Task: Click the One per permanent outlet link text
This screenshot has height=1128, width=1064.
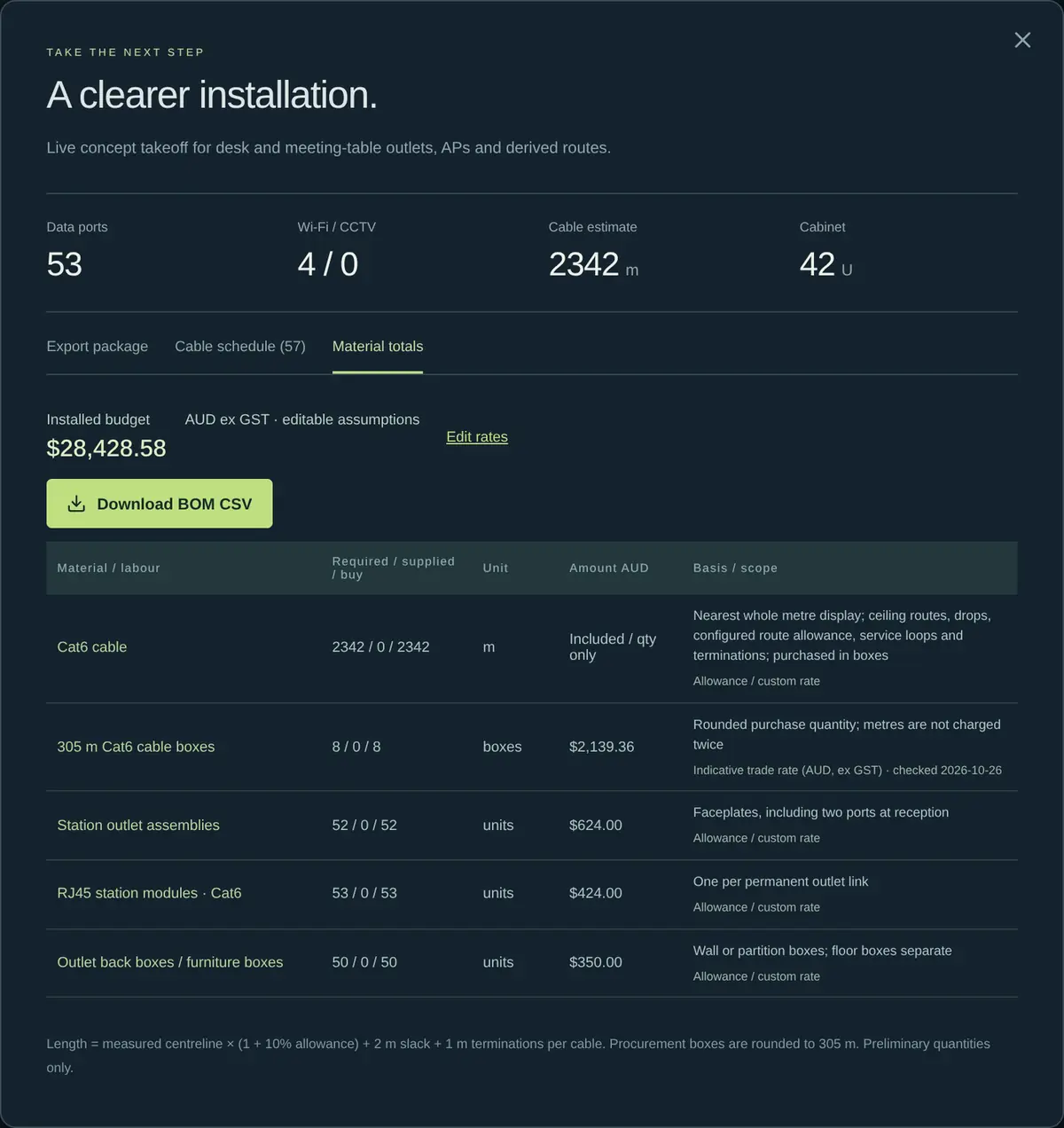Action: pyautogui.click(x=781, y=881)
